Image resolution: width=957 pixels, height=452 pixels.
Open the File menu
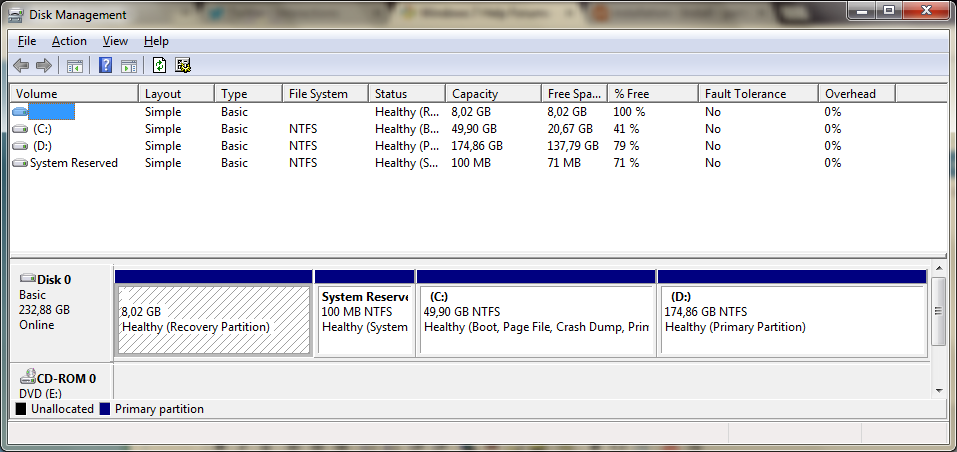[27, 41]
